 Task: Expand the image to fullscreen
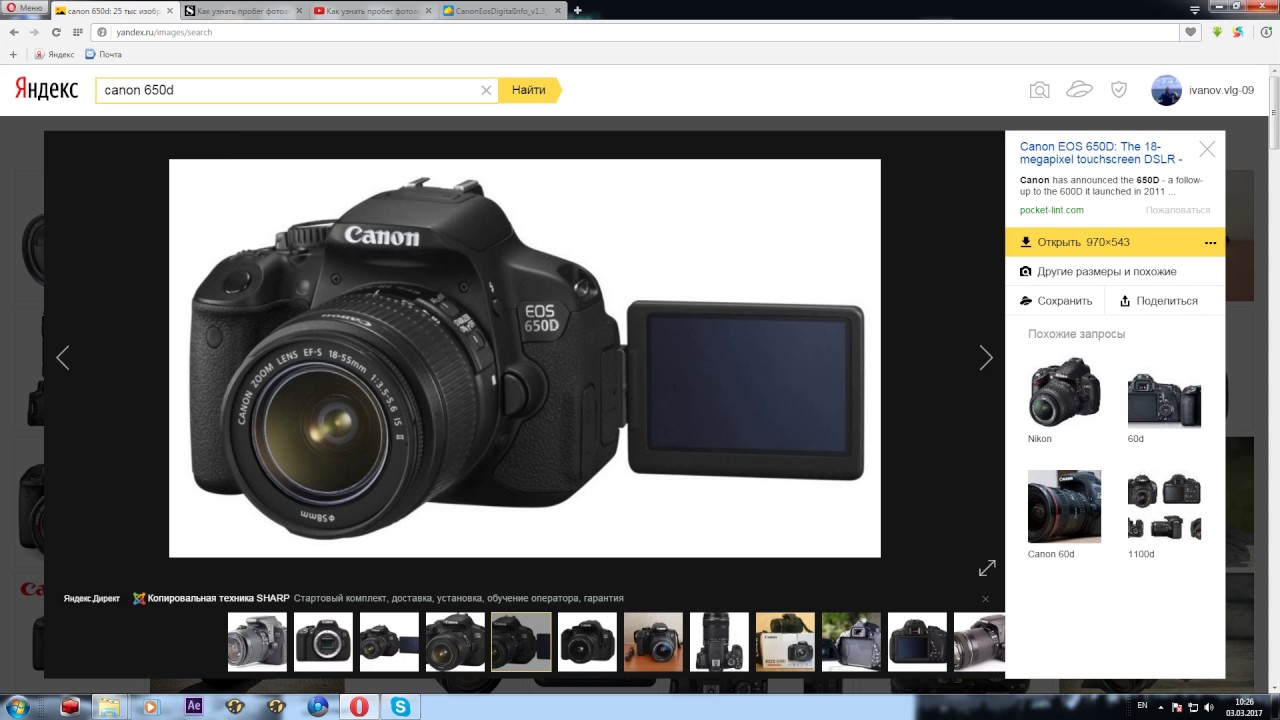pyautogui.click(x=987, y=568)
